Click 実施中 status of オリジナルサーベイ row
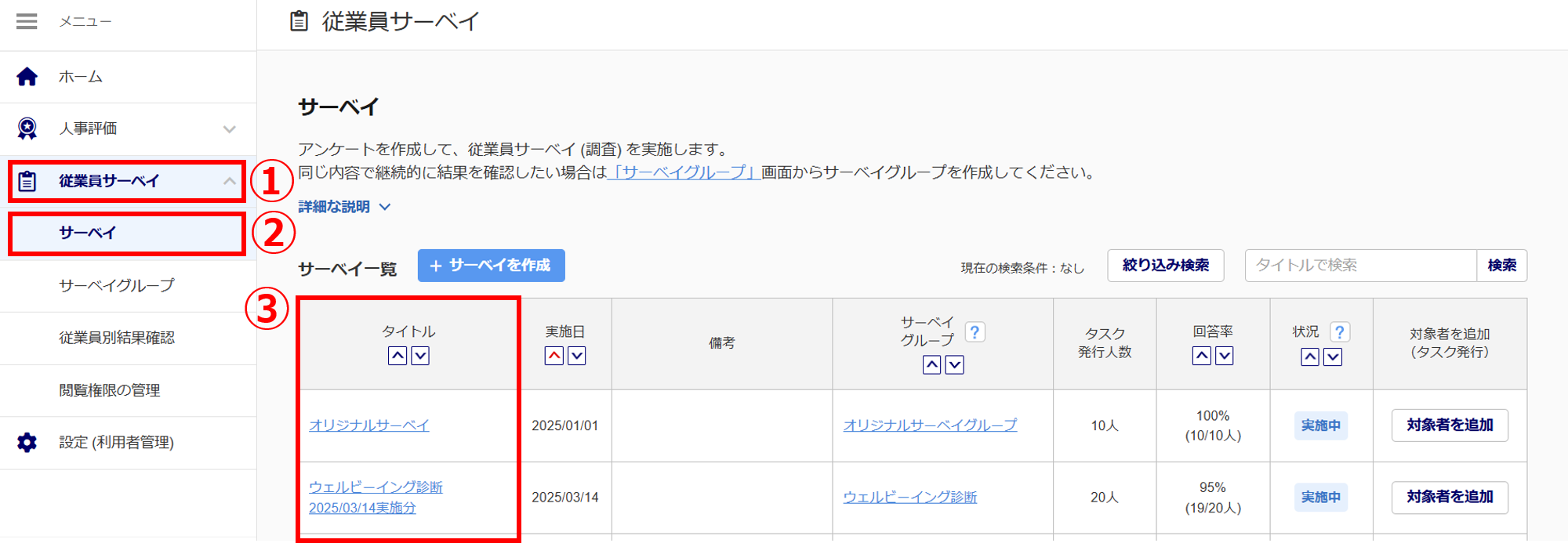Screen dimensions: 1568x543 point(1321,425)
